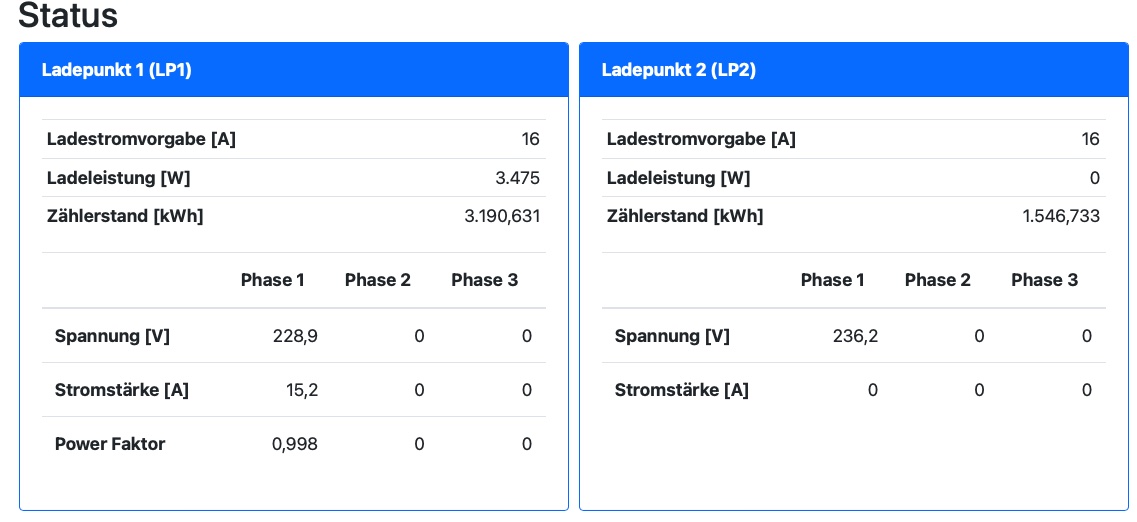Viewport: 1137px width, 522px height.
Task: Click the Phase 1 column header in LP2
Action: pyautogui.click(x=832, y=280)
